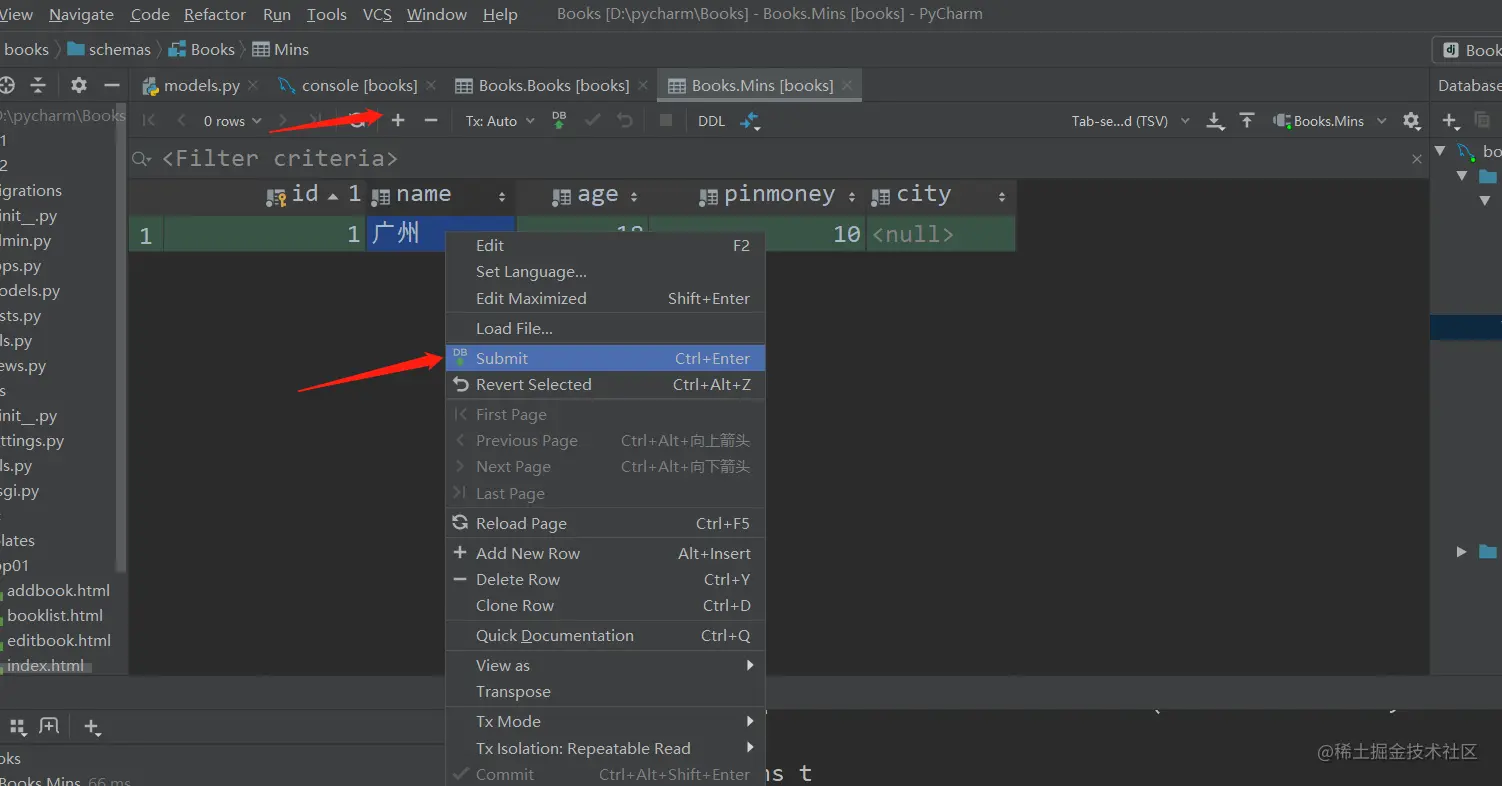Hide the Project panel with the minus icon
This screenshot has height=786, width=1502.
[112, 85]
